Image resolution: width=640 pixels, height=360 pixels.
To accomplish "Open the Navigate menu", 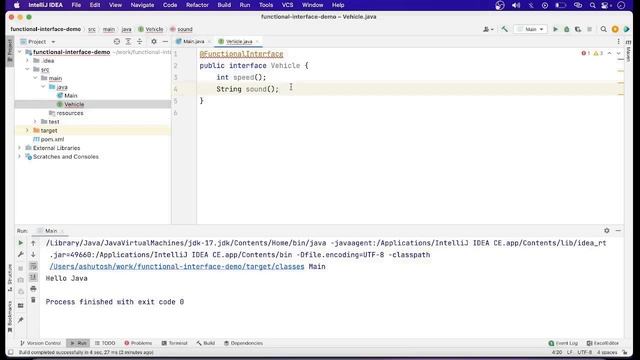I will (142, 5).
